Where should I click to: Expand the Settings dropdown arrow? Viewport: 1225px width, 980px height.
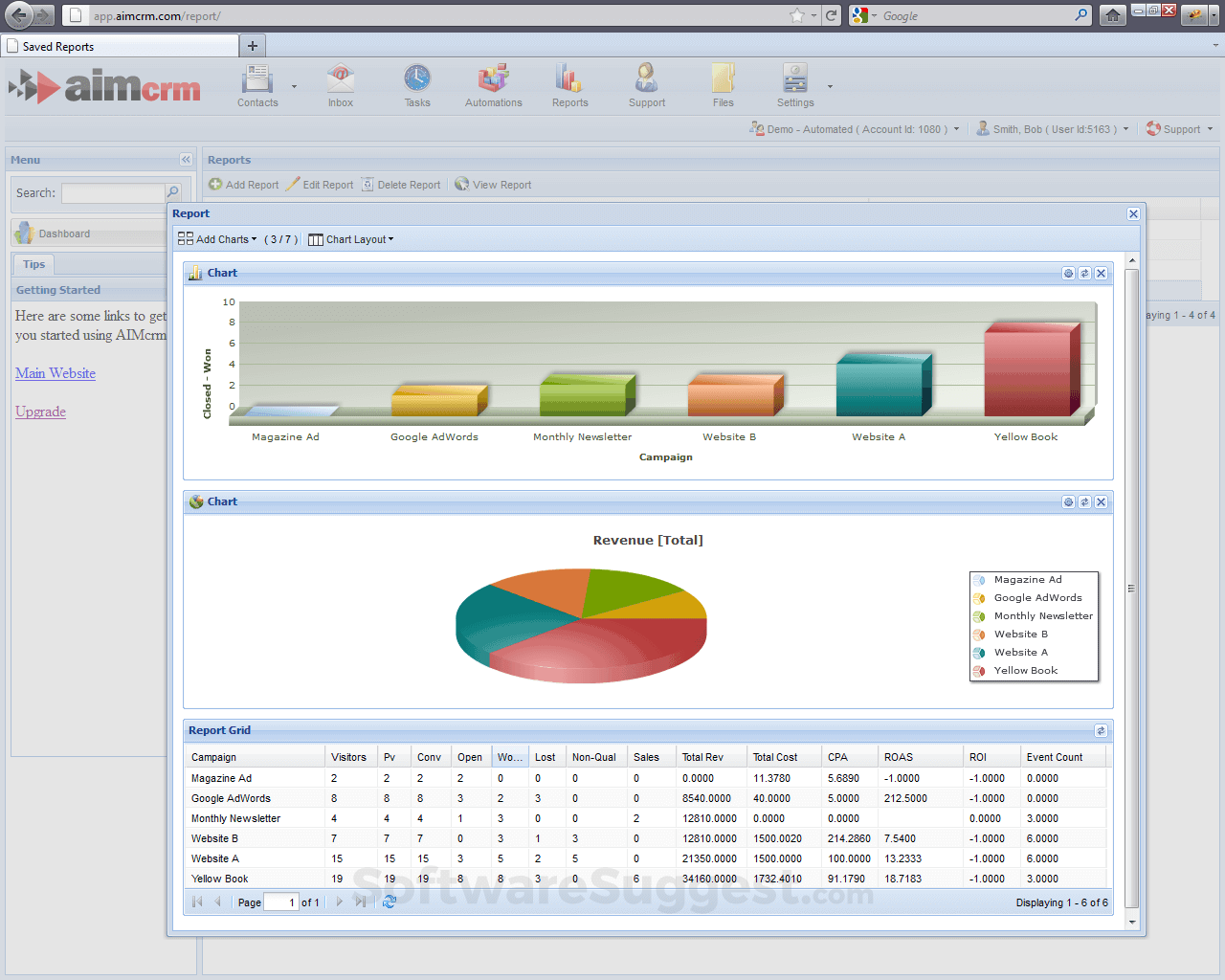click(x=829, y=85)
